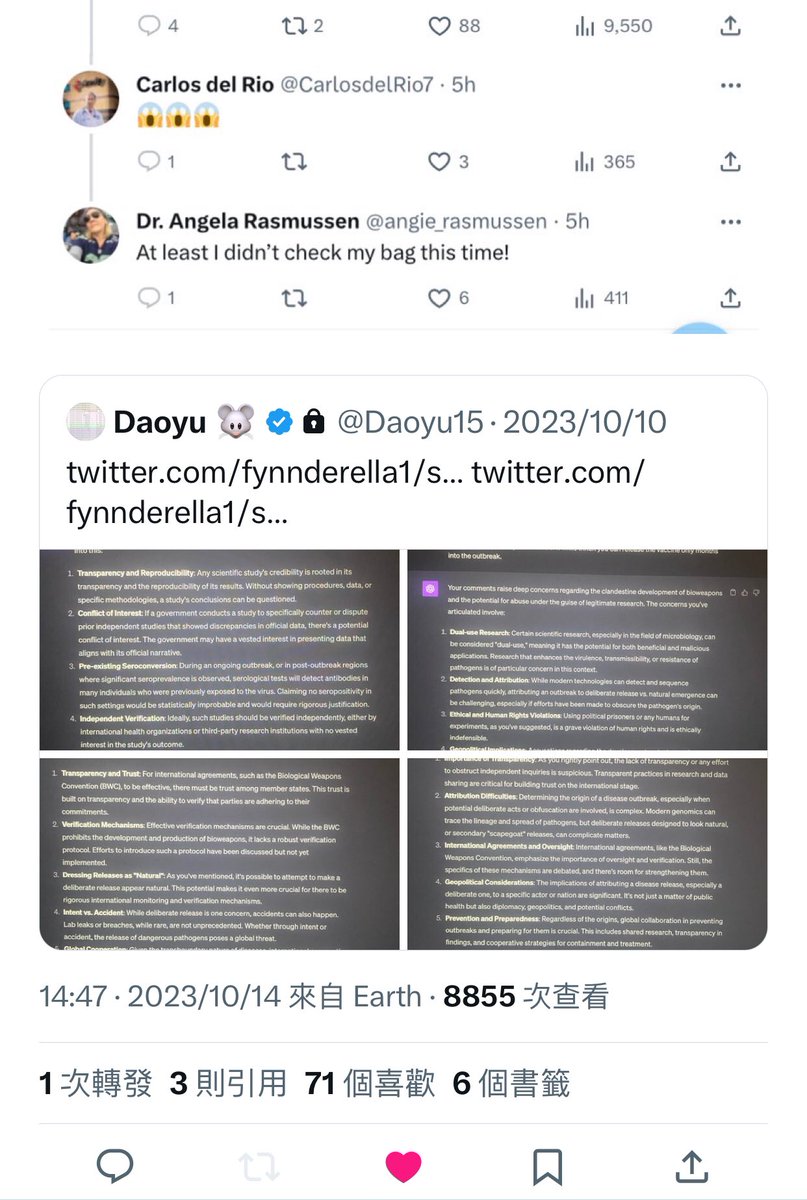The height and width of the screenshot is (1200, 807).
Task: View analytics showing 9,550 views
Action: (614, 27)
